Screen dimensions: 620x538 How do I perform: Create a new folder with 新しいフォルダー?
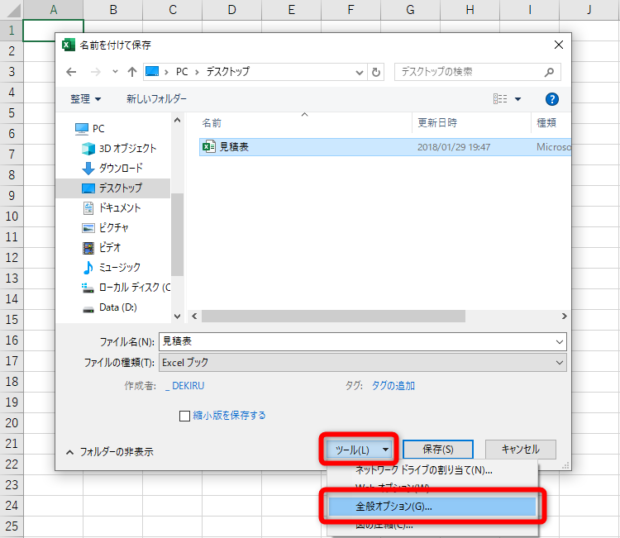pyautogui.click(x=157, y=99)
